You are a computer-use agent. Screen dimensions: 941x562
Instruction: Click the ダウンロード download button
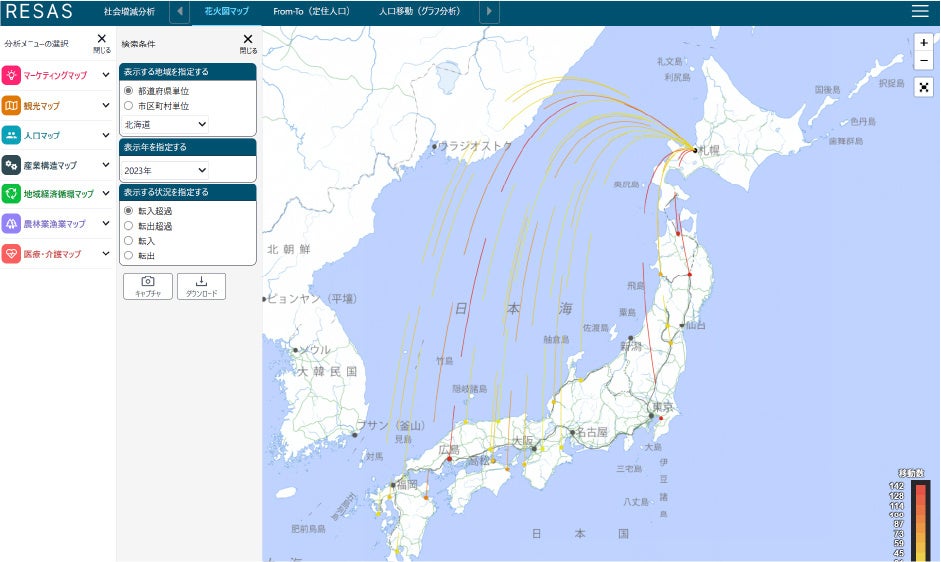(x=202, y=286)
